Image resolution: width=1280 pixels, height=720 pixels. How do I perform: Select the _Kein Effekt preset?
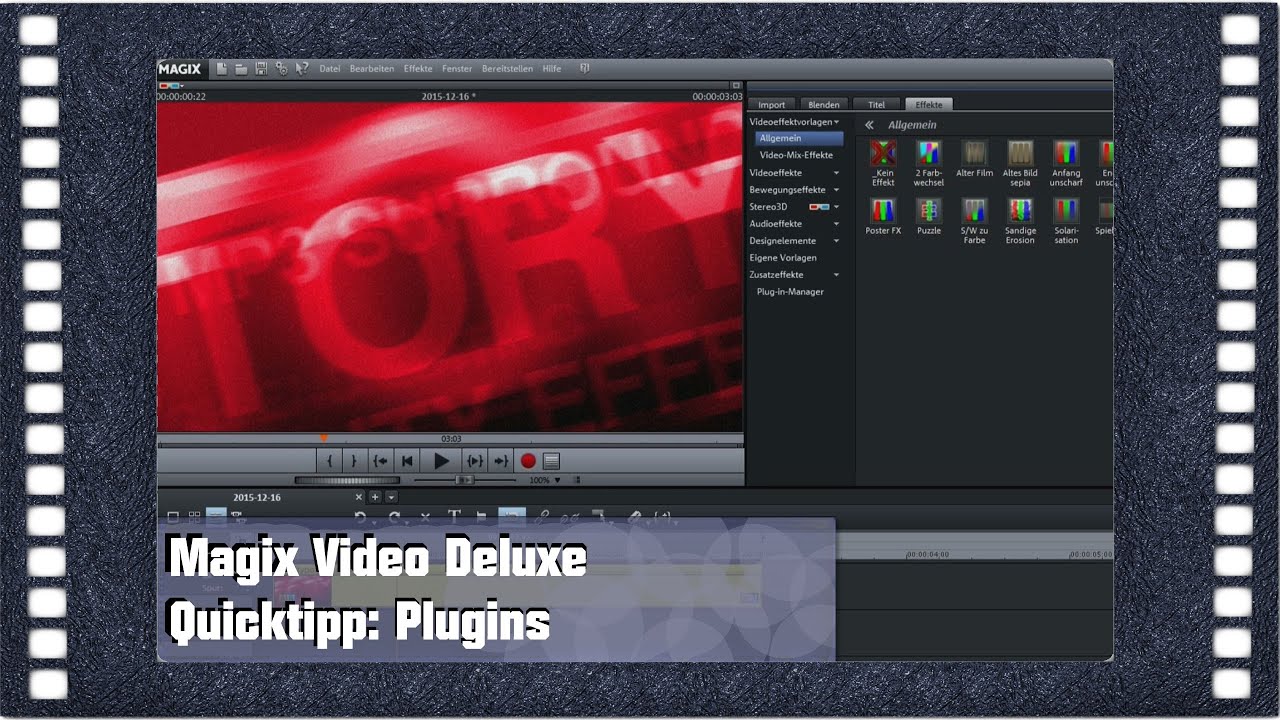tap(883, 163)
